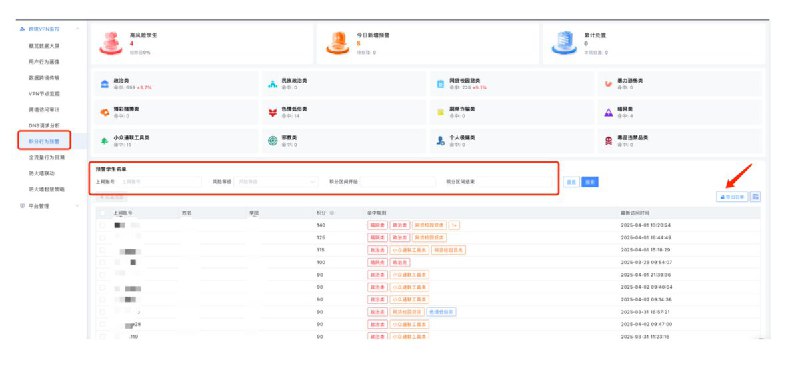Check the row with score 125
Image resolution: width=800 pixels, height=378 pixels.
point(103,238)
